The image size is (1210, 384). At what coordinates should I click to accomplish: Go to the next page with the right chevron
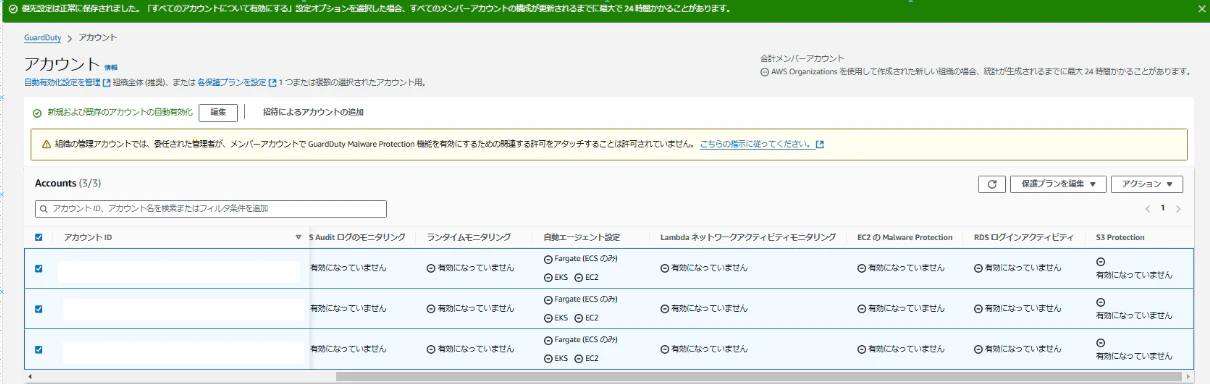[1179, 209]
